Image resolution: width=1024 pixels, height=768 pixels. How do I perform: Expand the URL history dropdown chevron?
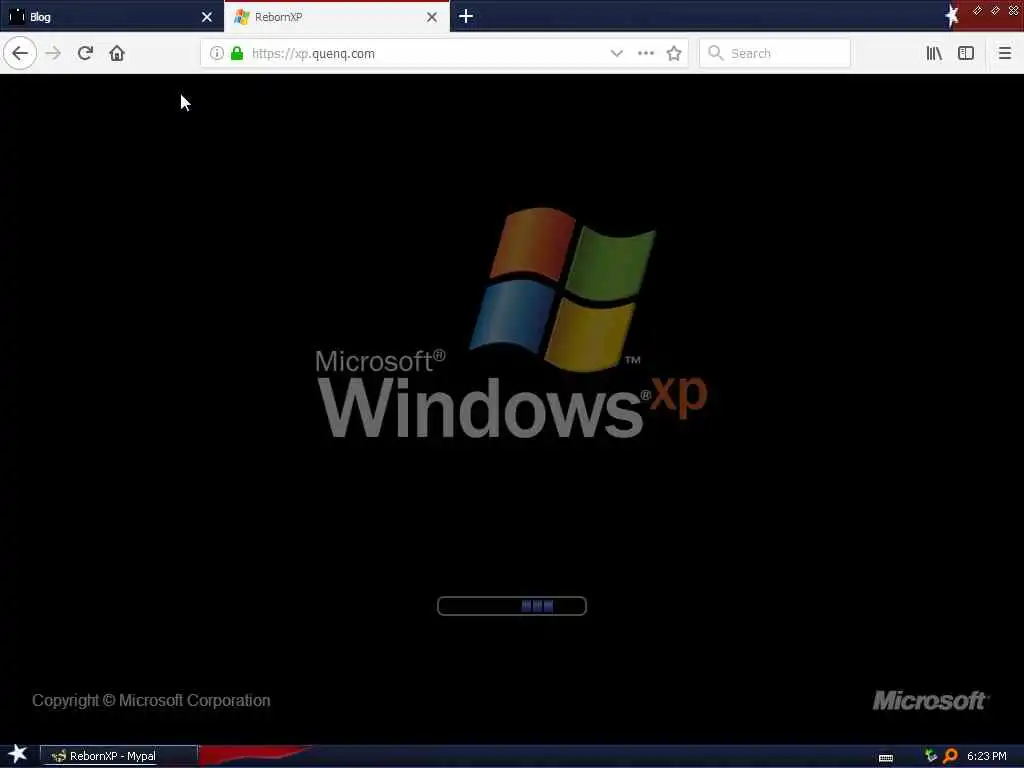[616, 53]
